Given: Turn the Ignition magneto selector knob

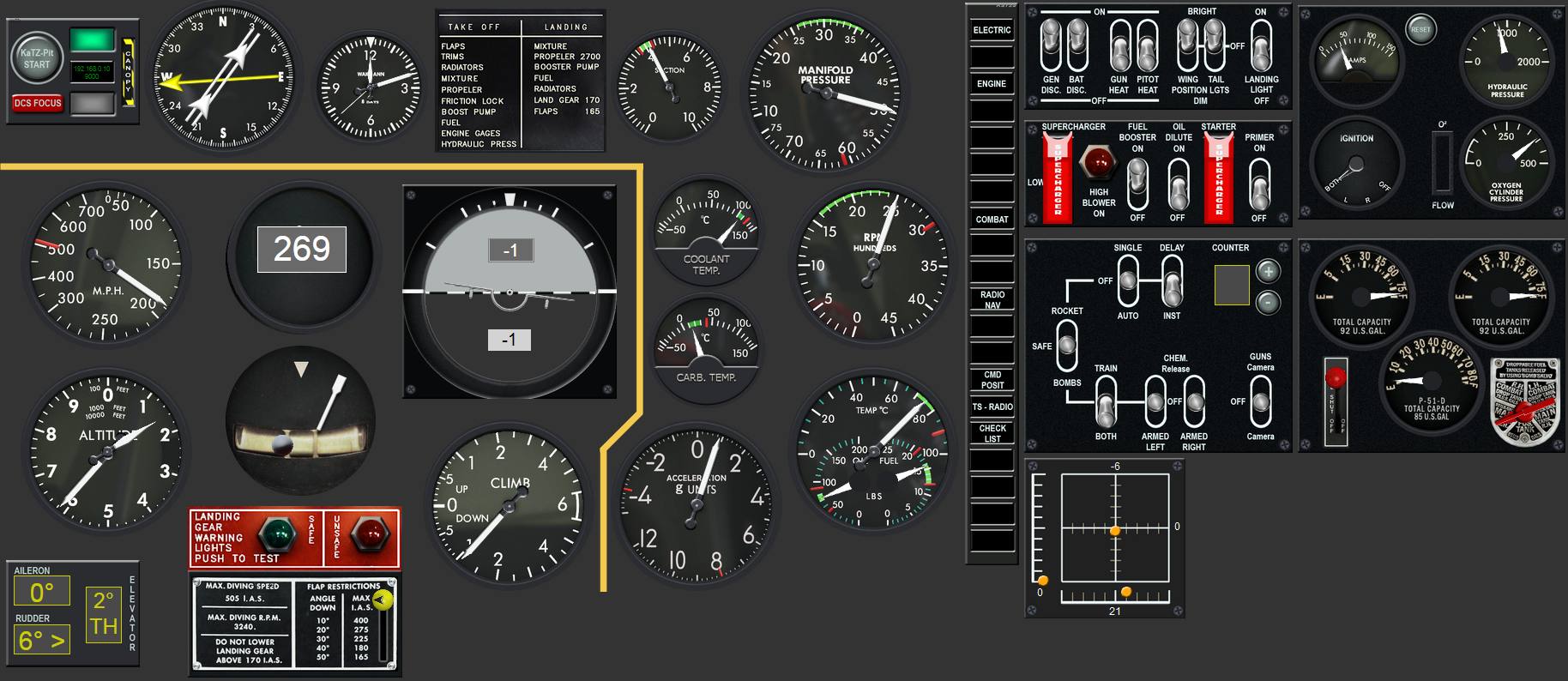Looking at the screenshot, I should 1355,165.
